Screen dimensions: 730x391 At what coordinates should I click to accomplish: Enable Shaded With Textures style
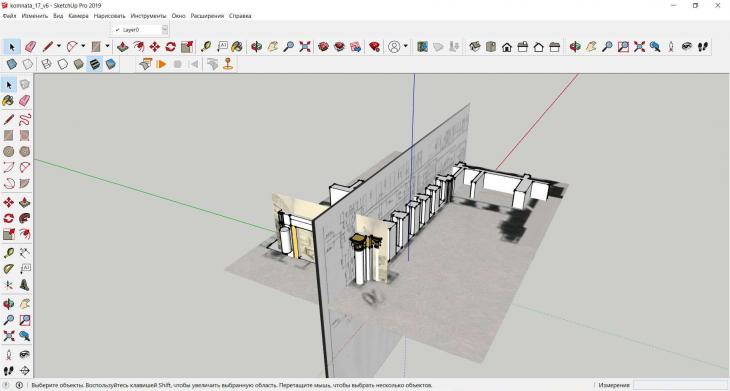coord(95,64)
